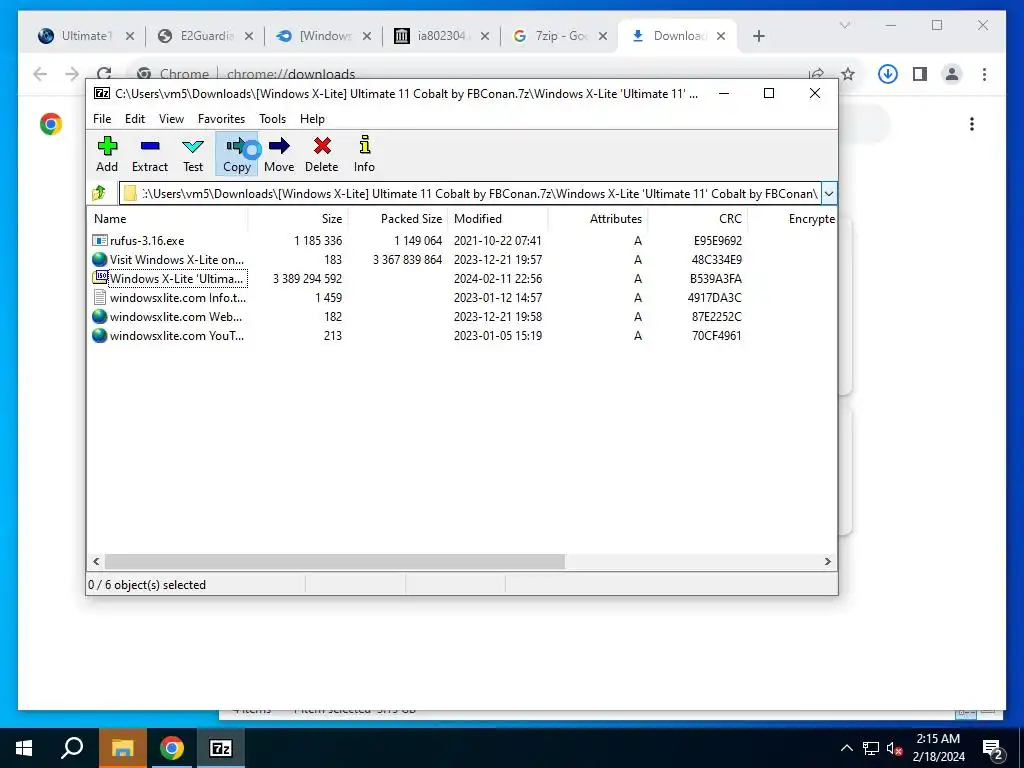Open the File menu
1024x768 pixels.
pyautogui.click(x=102, y=119)
